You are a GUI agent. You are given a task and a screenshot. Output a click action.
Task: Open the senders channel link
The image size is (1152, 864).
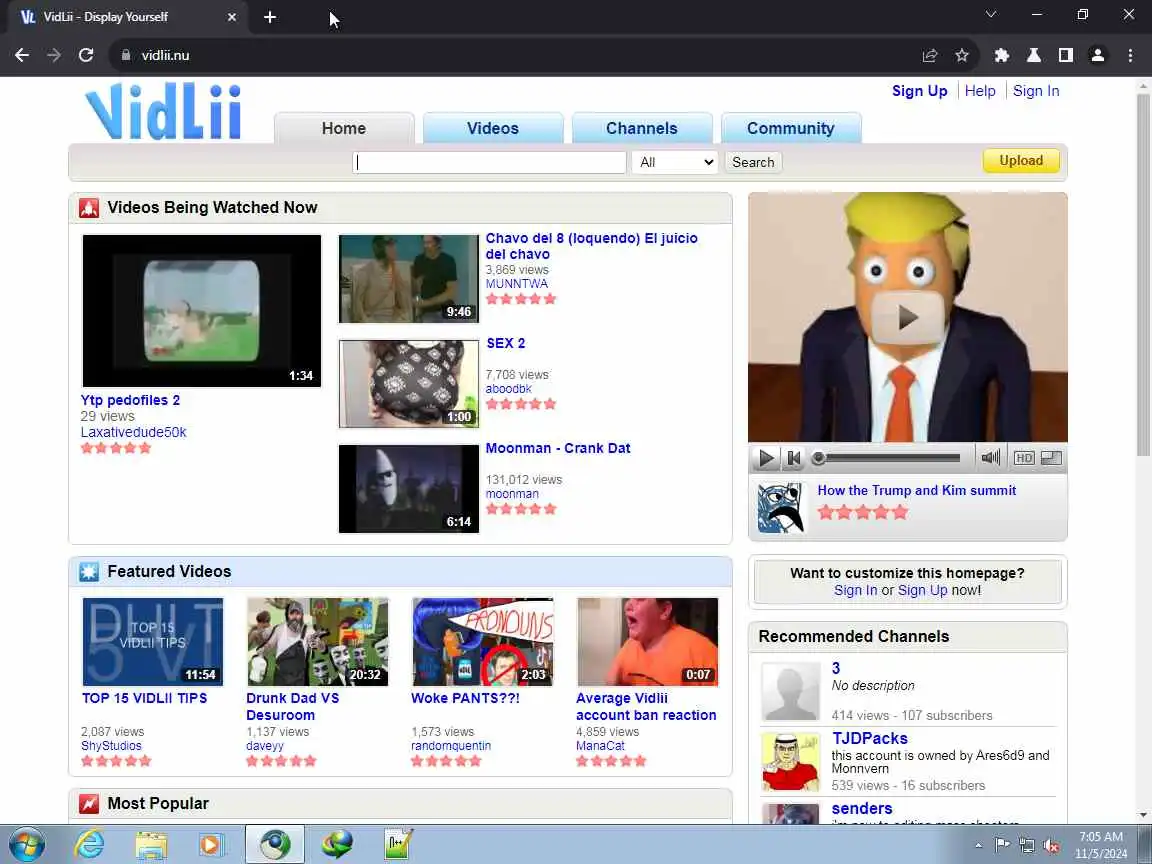862,808
